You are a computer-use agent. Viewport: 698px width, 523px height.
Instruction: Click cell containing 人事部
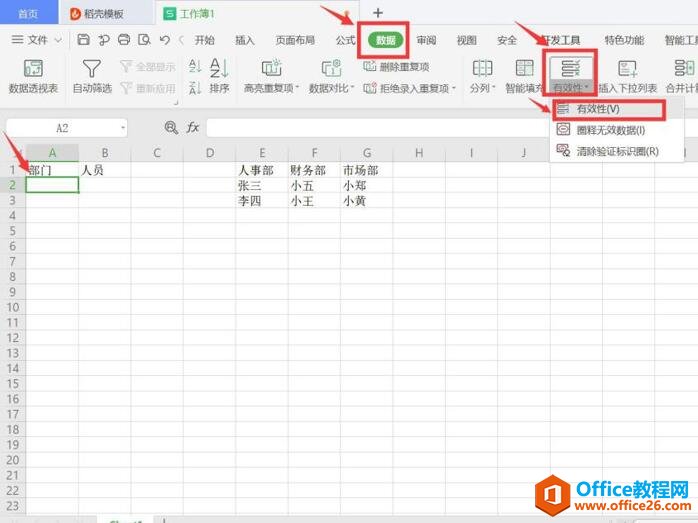click(x=262, y=170)
